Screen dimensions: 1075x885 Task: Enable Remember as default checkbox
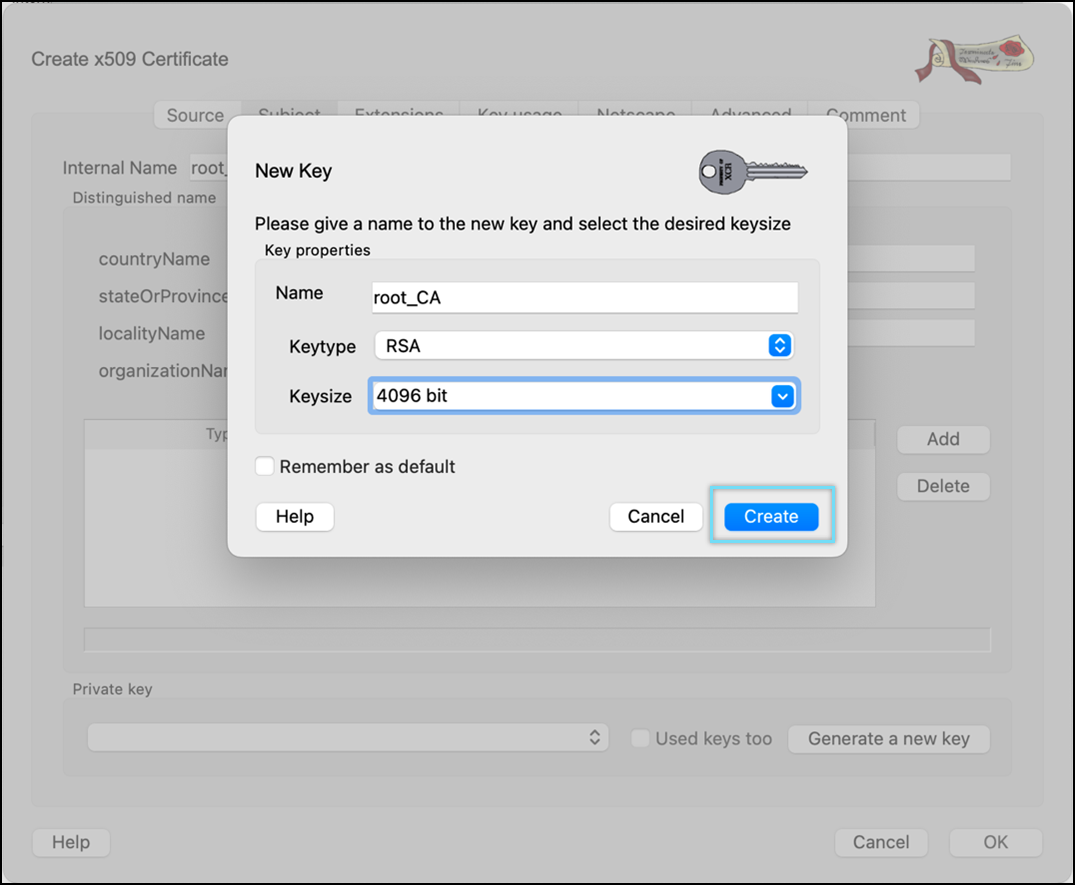[x=265, y=467]
